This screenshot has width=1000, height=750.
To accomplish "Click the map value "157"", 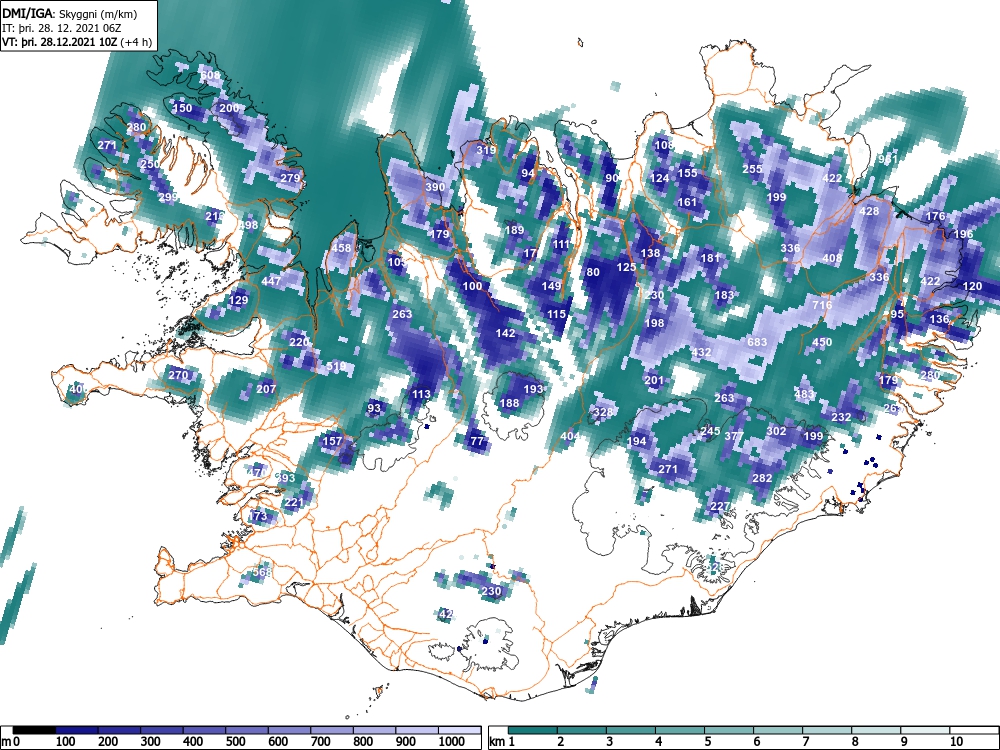I will click(332, 441).
